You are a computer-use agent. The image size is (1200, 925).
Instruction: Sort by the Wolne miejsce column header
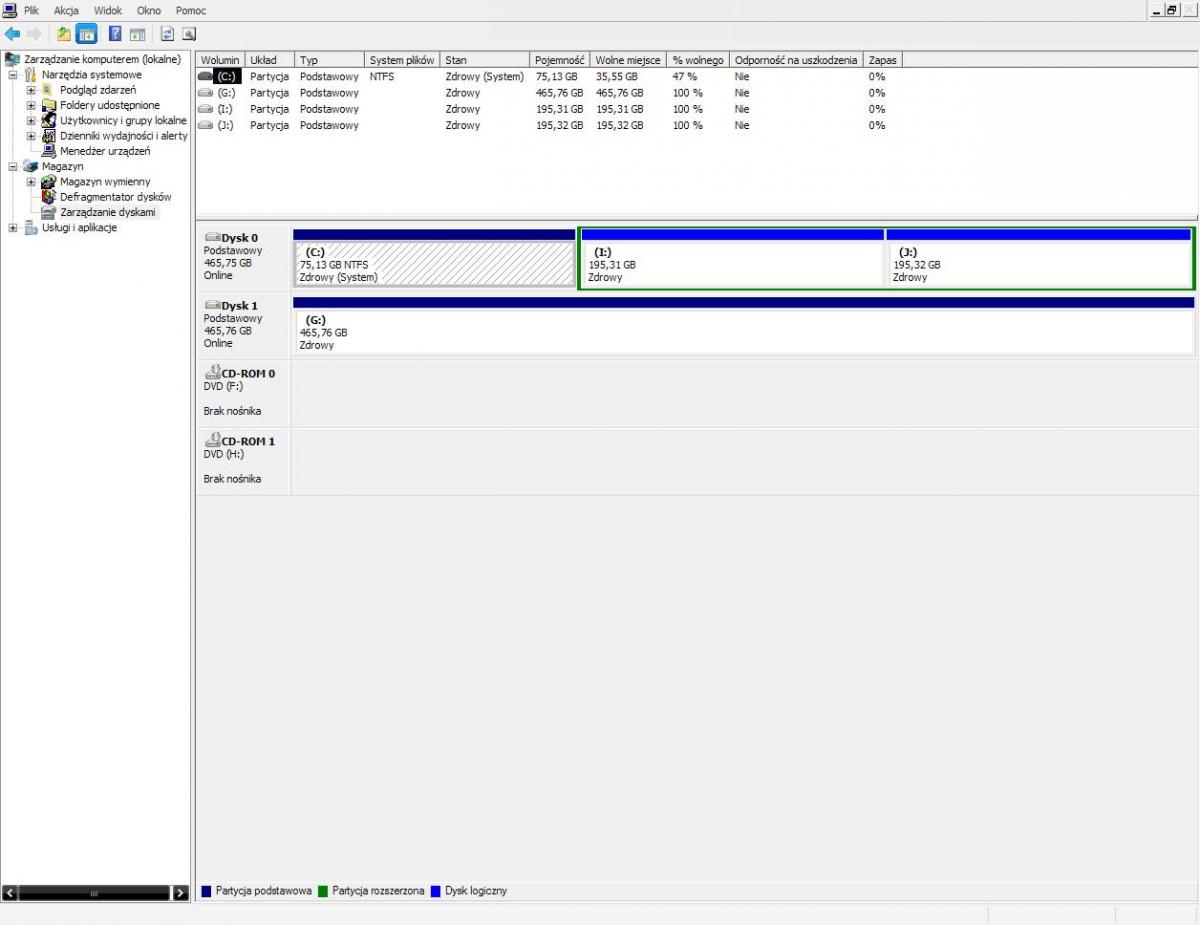point(628,60)
